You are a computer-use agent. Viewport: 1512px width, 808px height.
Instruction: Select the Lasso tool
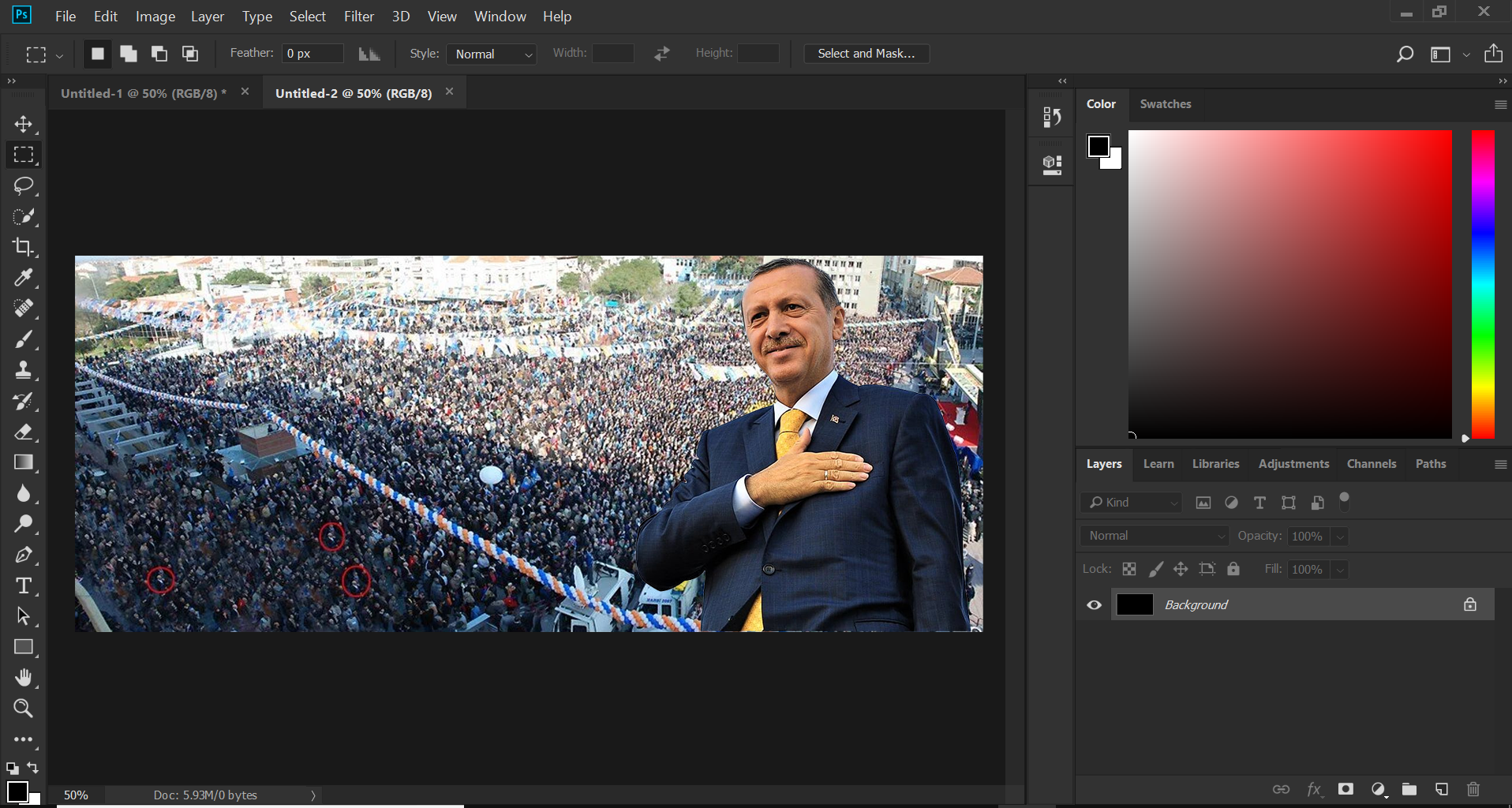pyautogui.click(x=23, y=186)
